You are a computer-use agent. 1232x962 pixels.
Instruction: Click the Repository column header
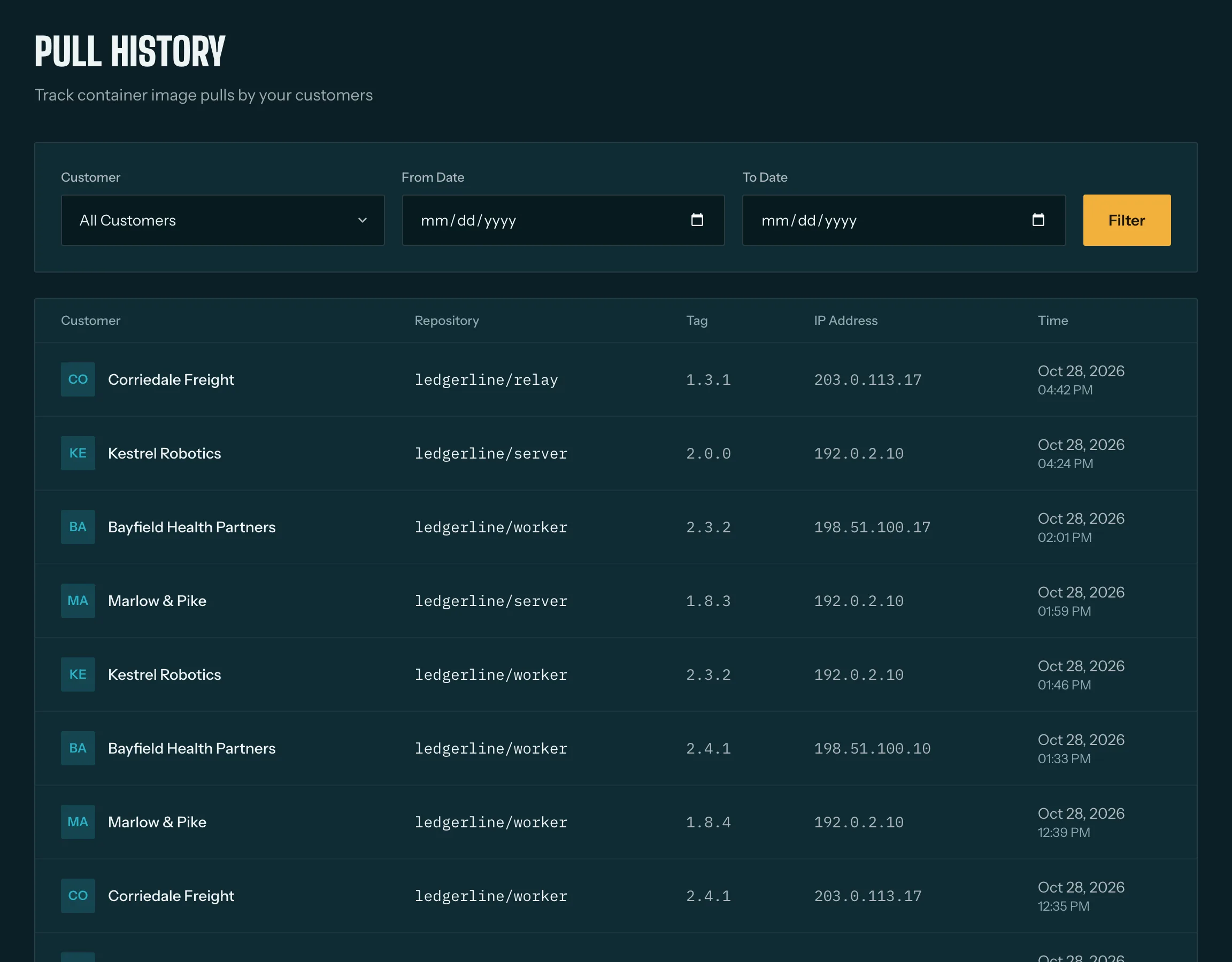[x=447, y=320]
